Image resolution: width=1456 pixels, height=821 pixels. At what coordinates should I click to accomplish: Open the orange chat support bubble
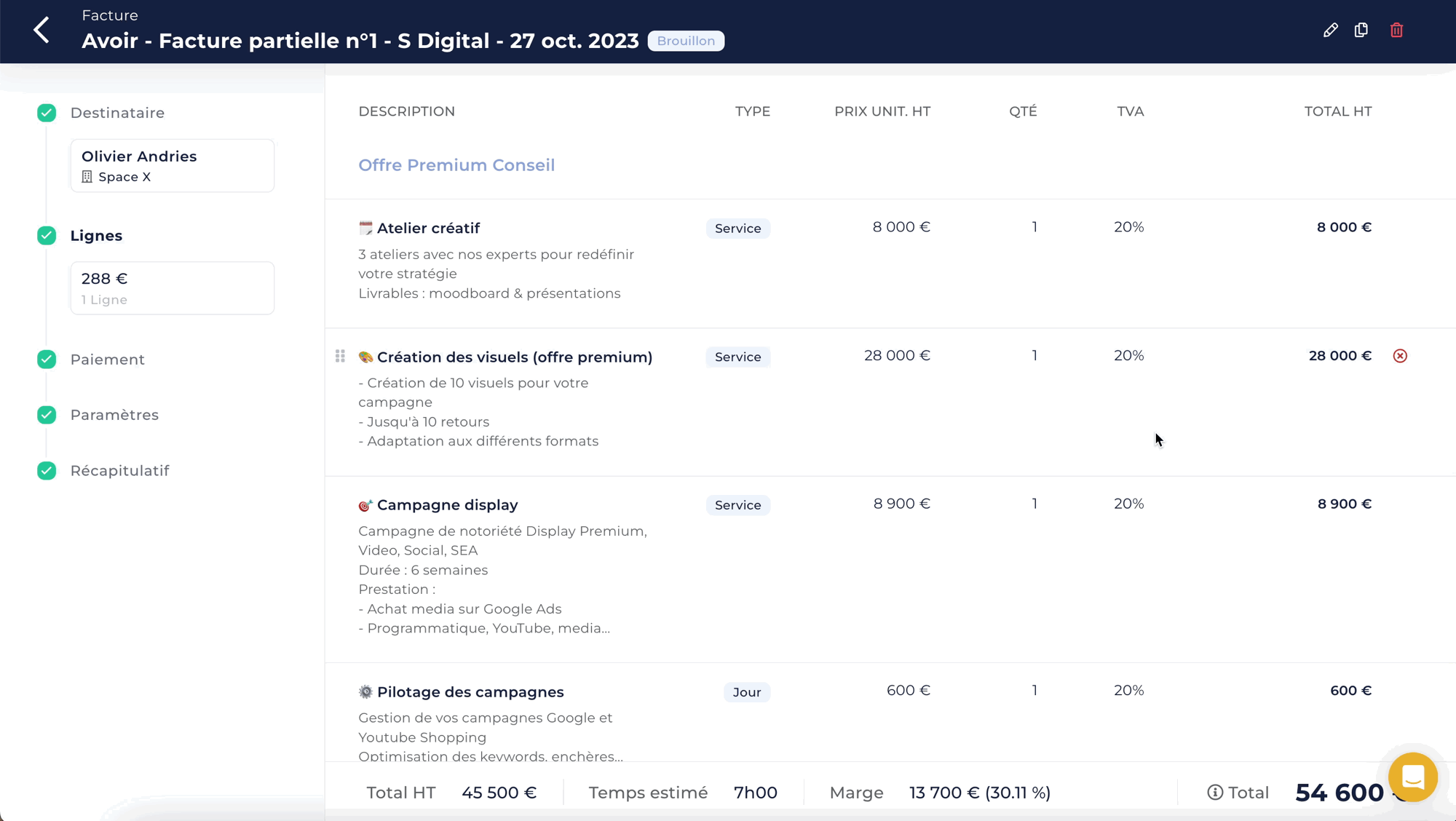pos(1412,777)
